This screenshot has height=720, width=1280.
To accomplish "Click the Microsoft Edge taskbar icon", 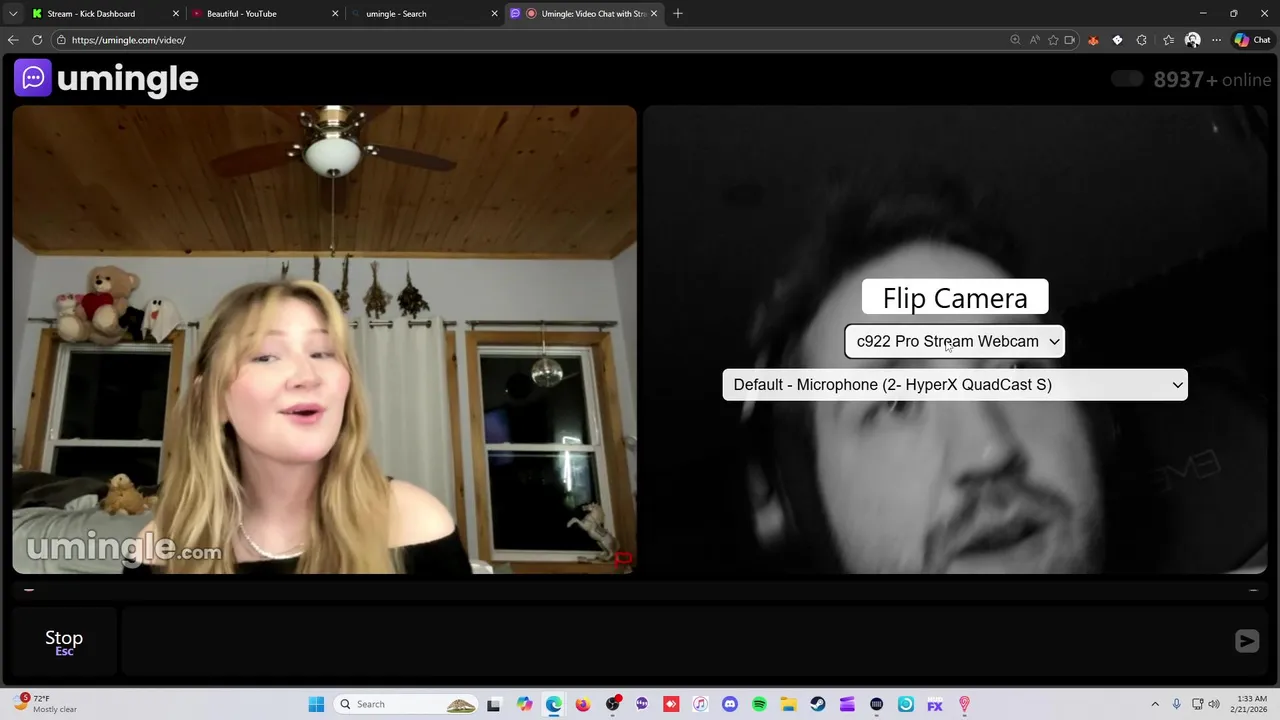I will point(554,704).
